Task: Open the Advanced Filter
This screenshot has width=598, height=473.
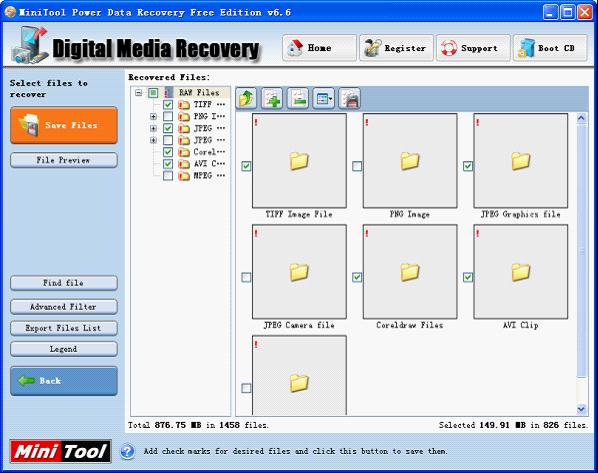Action: tap(64, 307)
